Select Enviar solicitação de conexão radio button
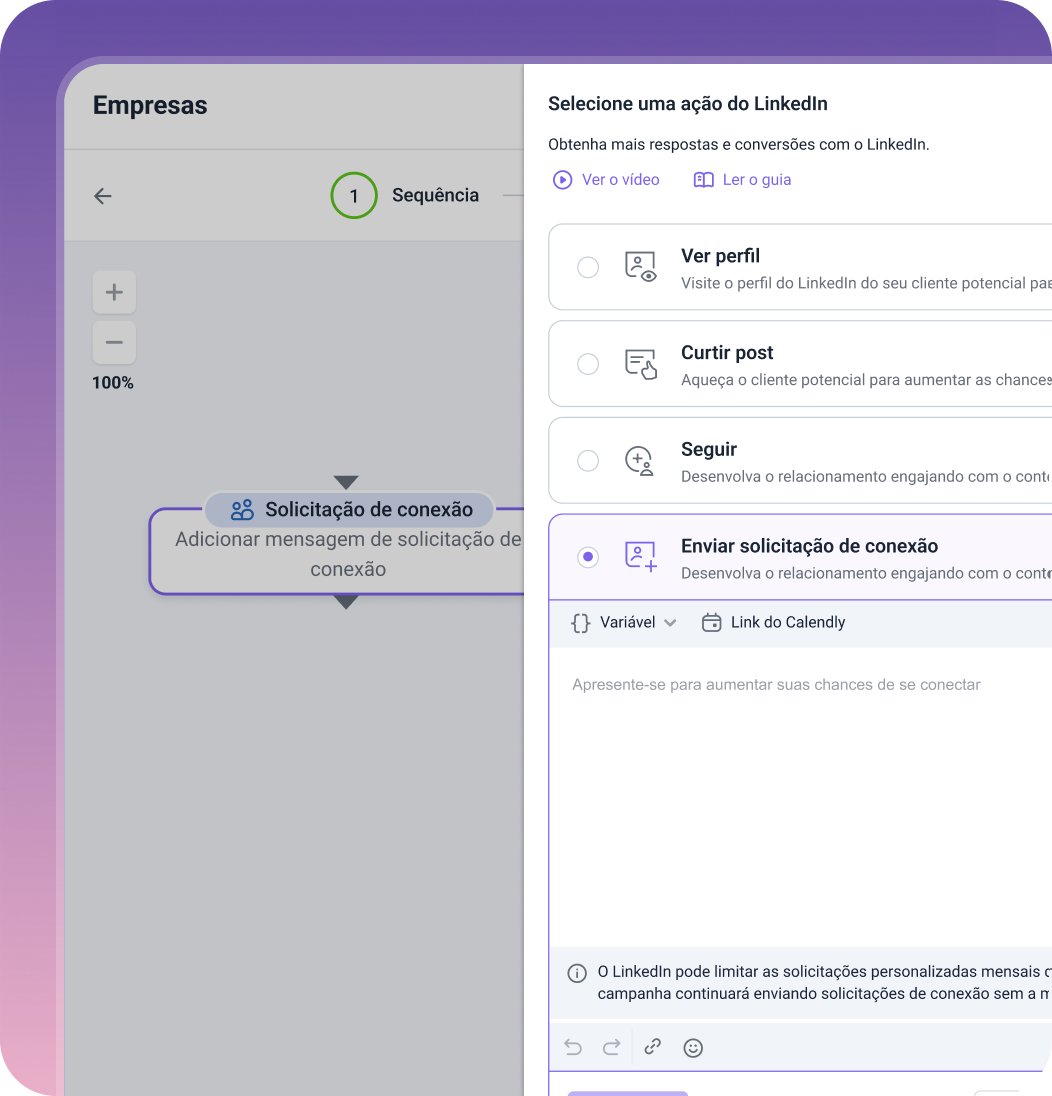Viewport: 1052px width, 1096px height. (x=588, y=557)
